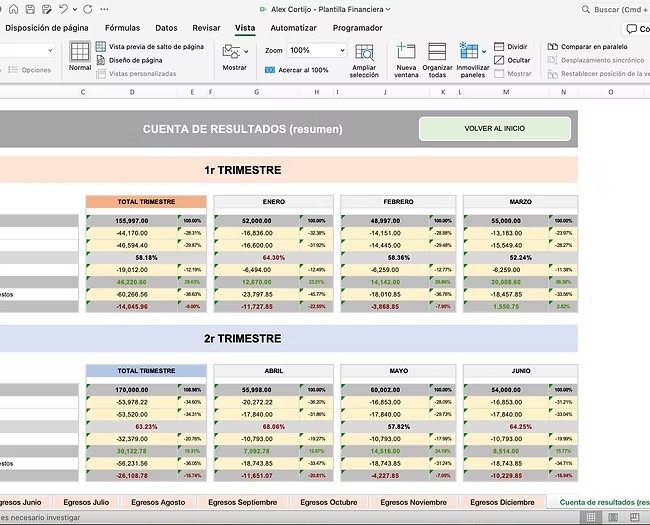
Task: Switch to Egresos Noviembre sheet tab
Action: [413, 502]
